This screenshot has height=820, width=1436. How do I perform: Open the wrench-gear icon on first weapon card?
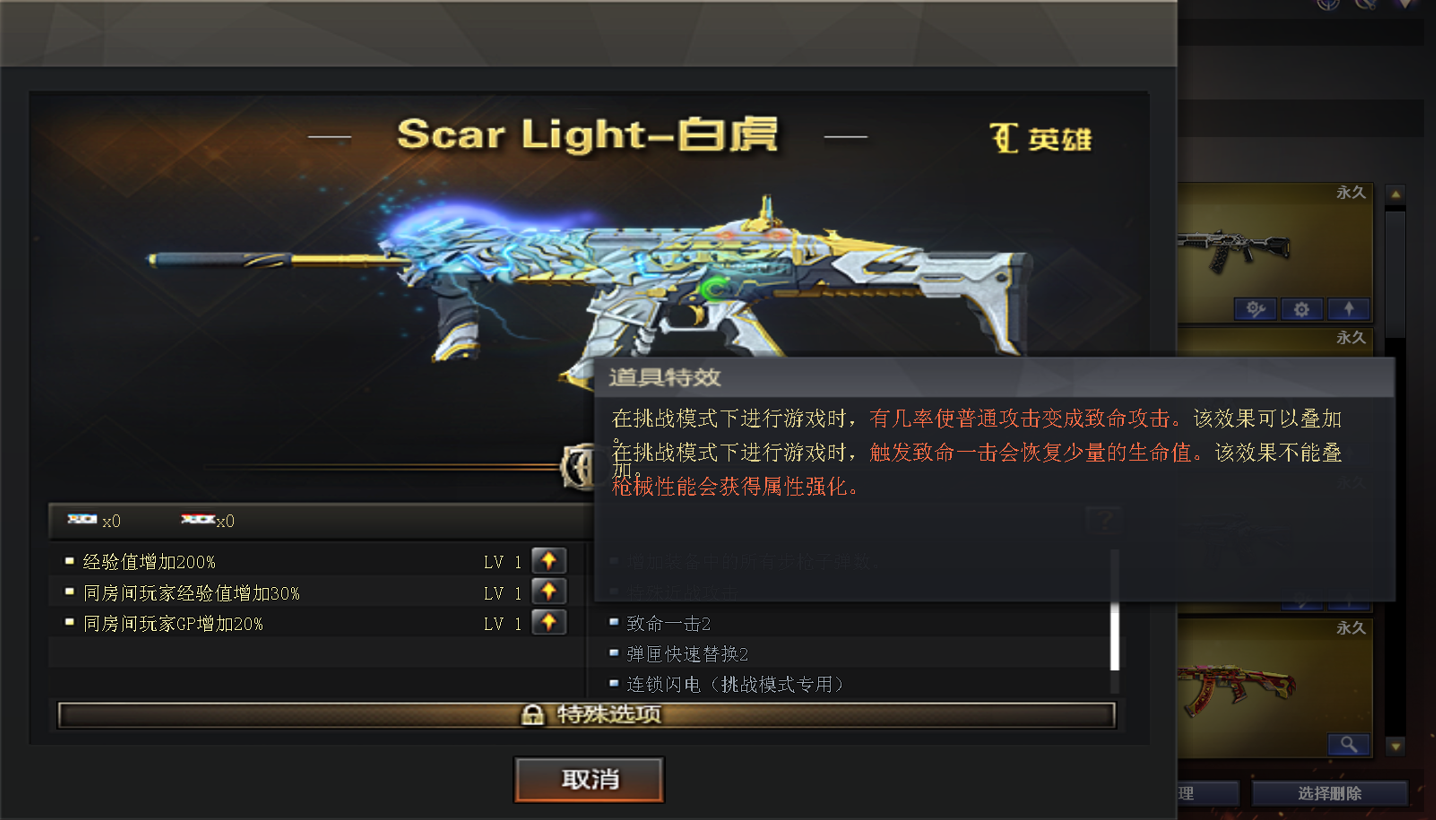1255,309
